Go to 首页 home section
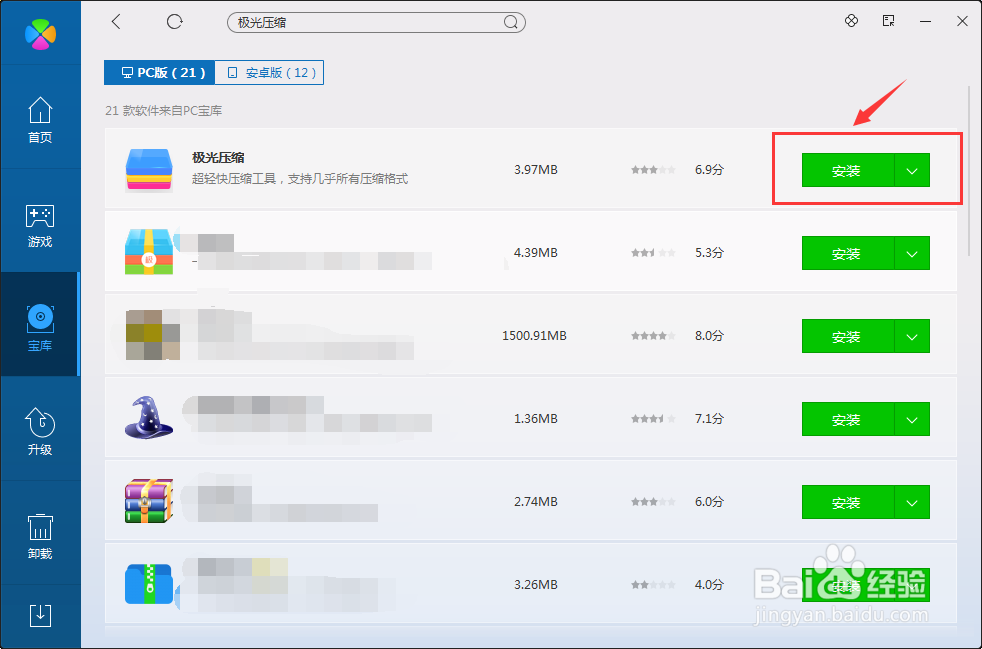The image size is (982, 649). click(x=40, y=120)
